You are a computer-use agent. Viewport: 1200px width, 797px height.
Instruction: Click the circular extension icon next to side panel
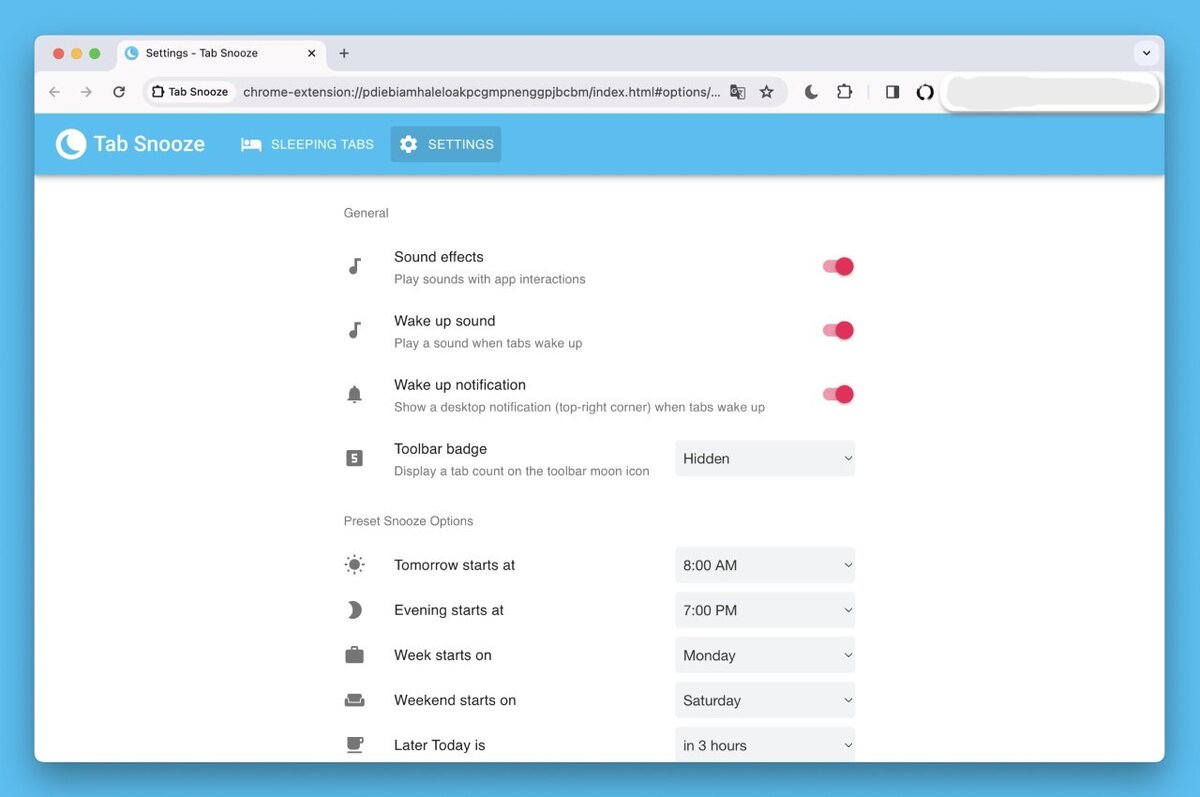925,92
